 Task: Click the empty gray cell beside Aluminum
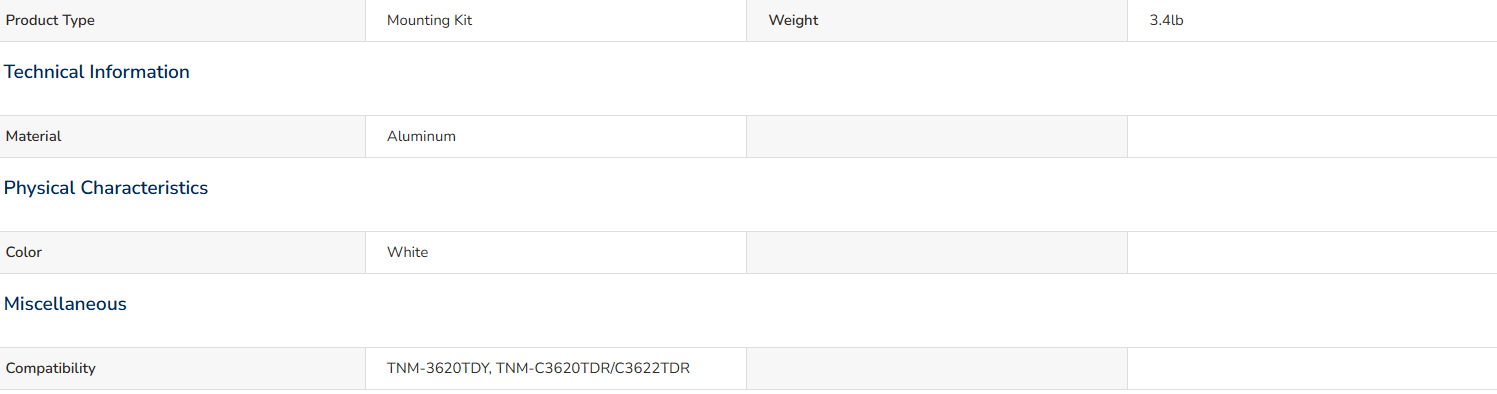click(x=937, y=136)
